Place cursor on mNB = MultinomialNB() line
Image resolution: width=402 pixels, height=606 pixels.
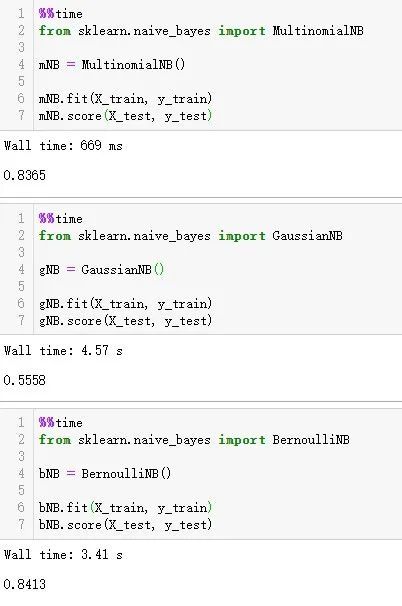coord(112,65)
